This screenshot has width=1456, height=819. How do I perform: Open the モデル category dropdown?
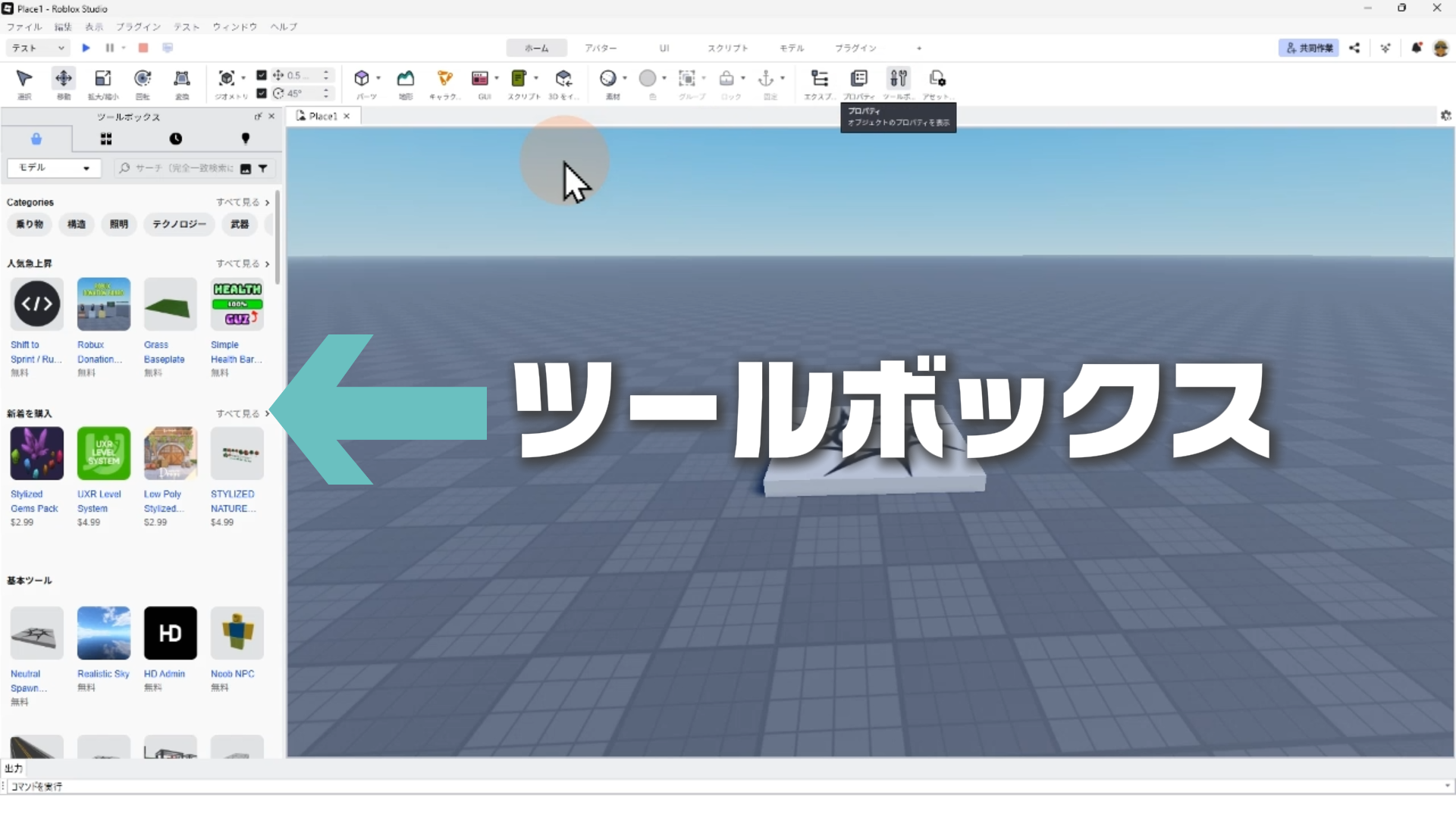coord(53,168)
